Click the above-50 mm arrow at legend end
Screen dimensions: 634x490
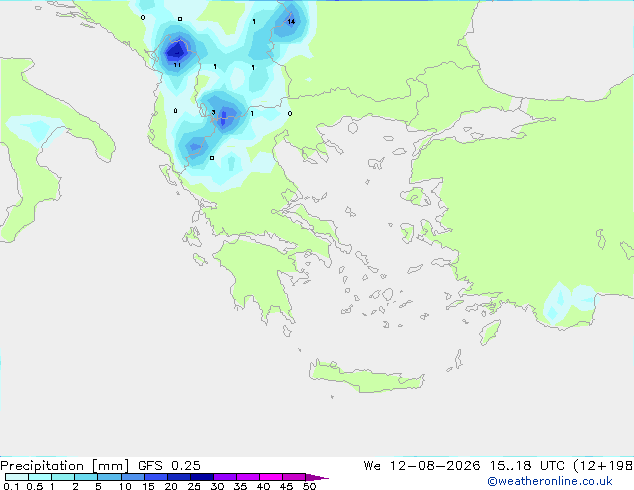317,477
